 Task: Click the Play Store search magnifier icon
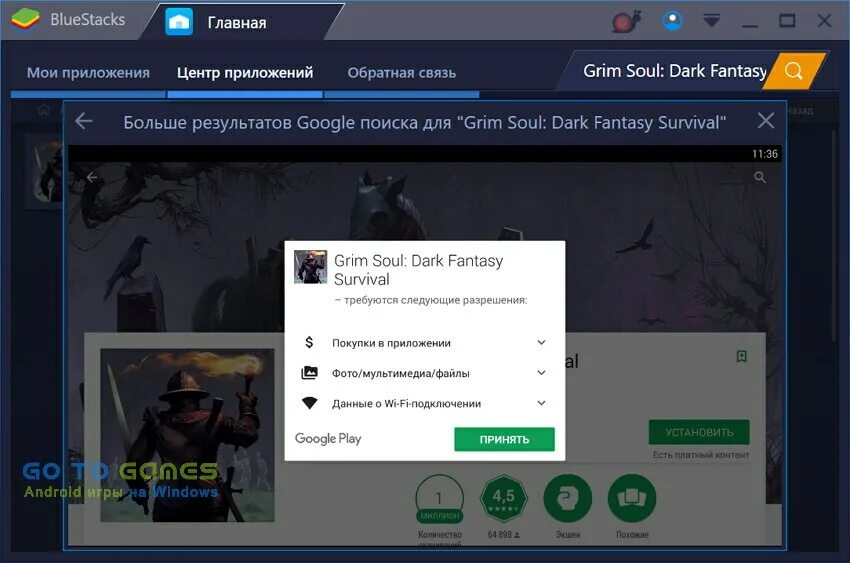pyautogui.click(x=760, y=177)
